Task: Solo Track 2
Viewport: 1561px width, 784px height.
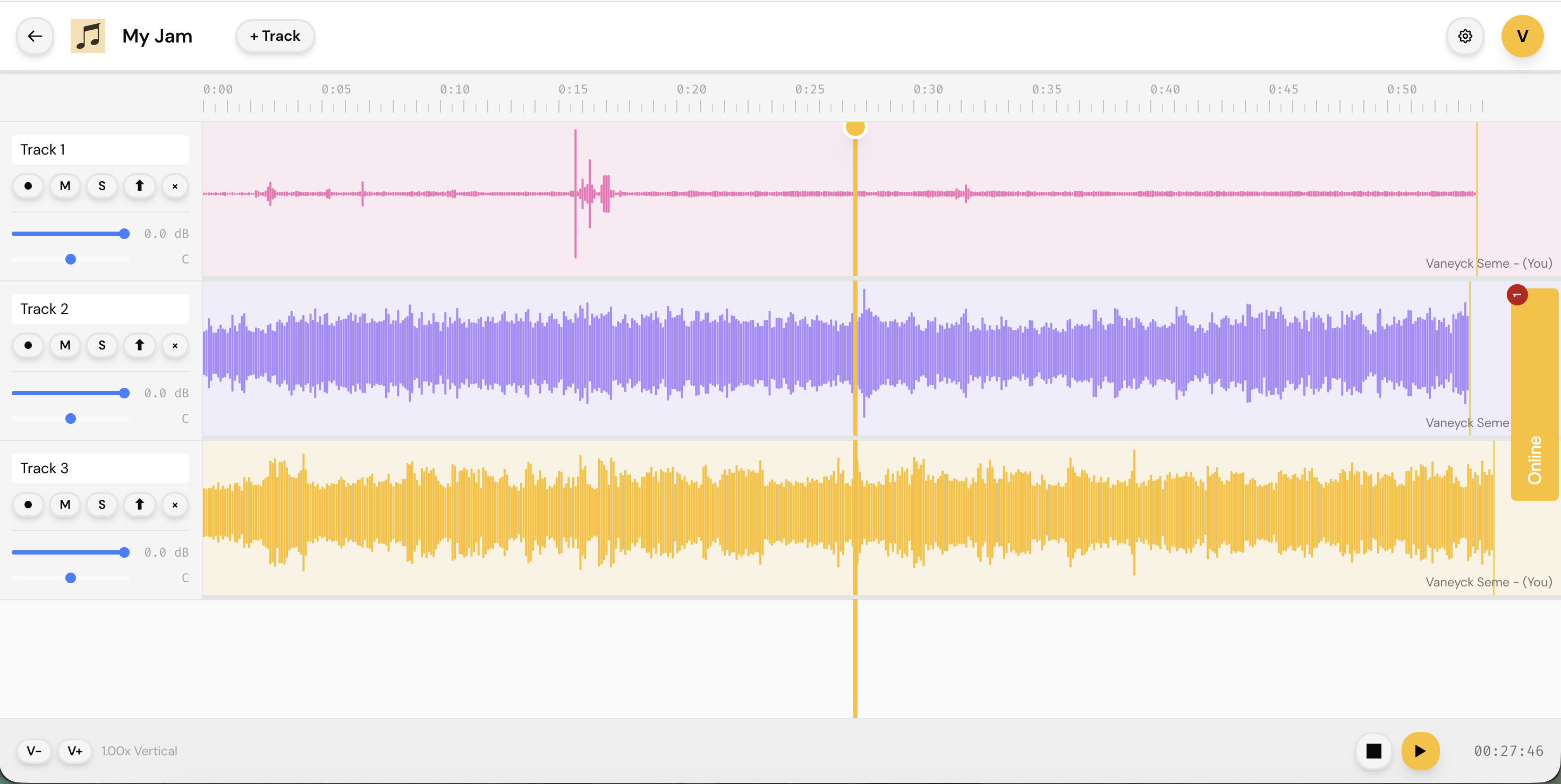Action: tap(102, 345)
